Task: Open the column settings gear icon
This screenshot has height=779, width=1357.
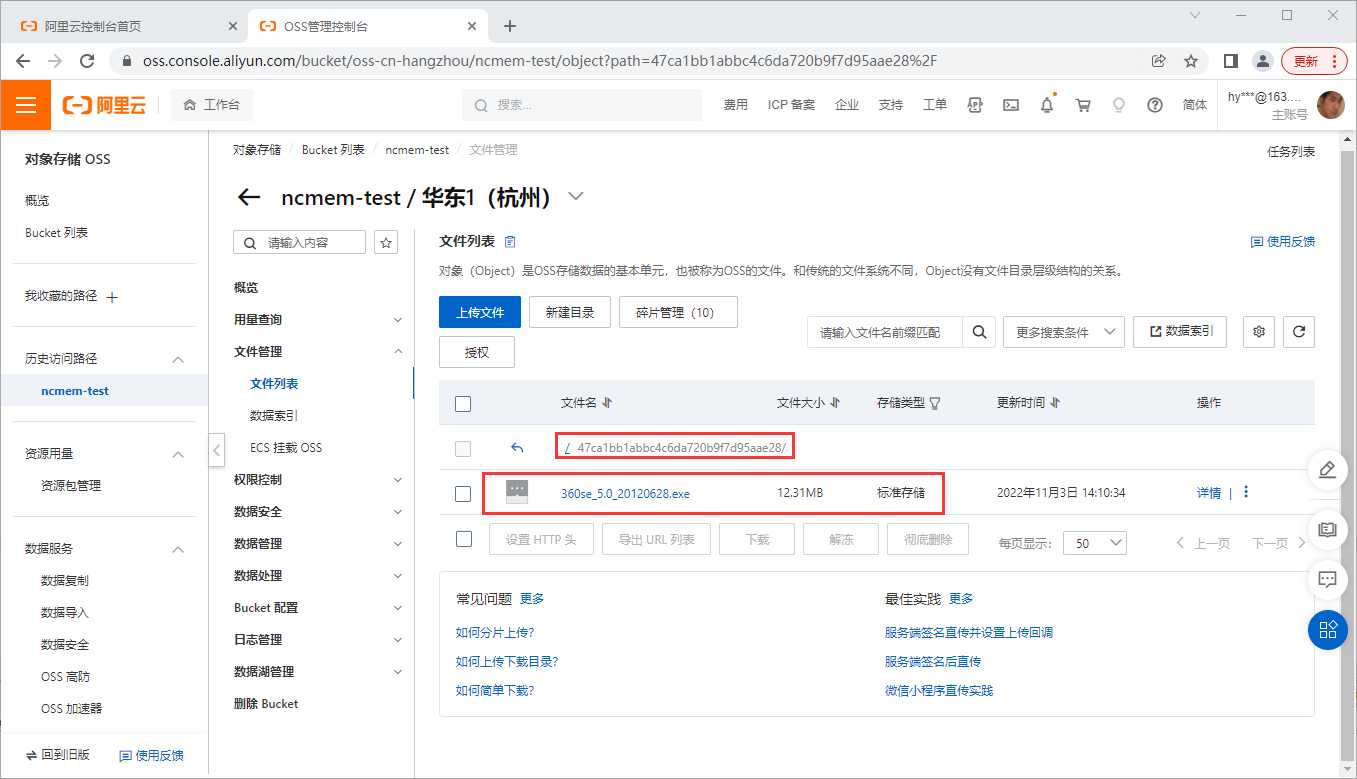Action: tap(1259, 332)
